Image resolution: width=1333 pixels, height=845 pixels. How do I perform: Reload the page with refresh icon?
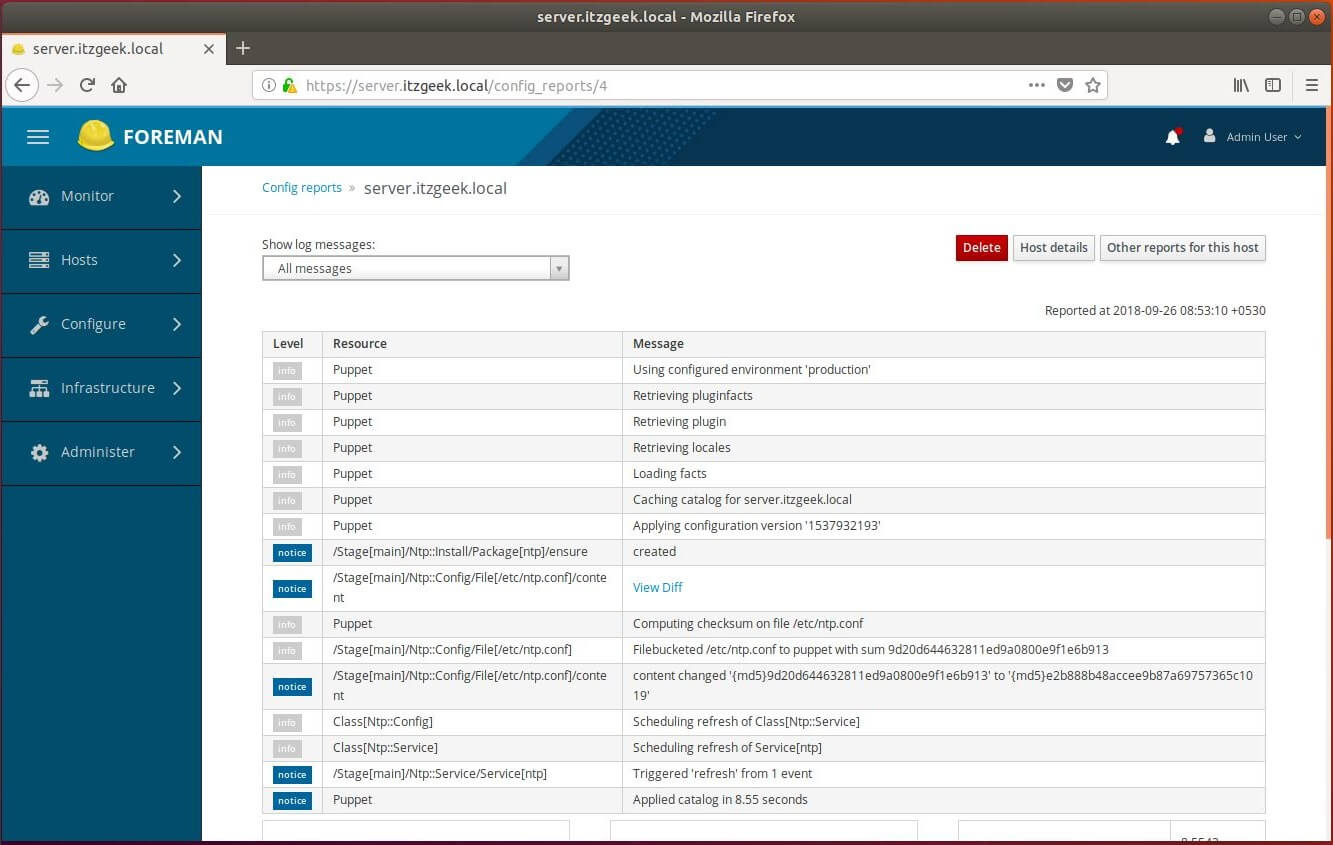(x=87, y=85)
